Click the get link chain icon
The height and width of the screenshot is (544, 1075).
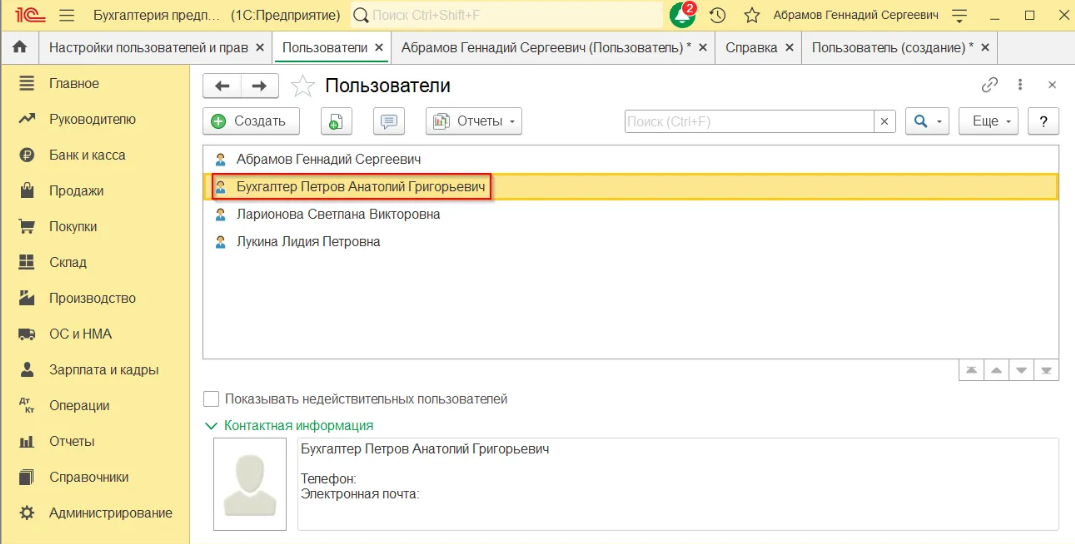(990, 85)
